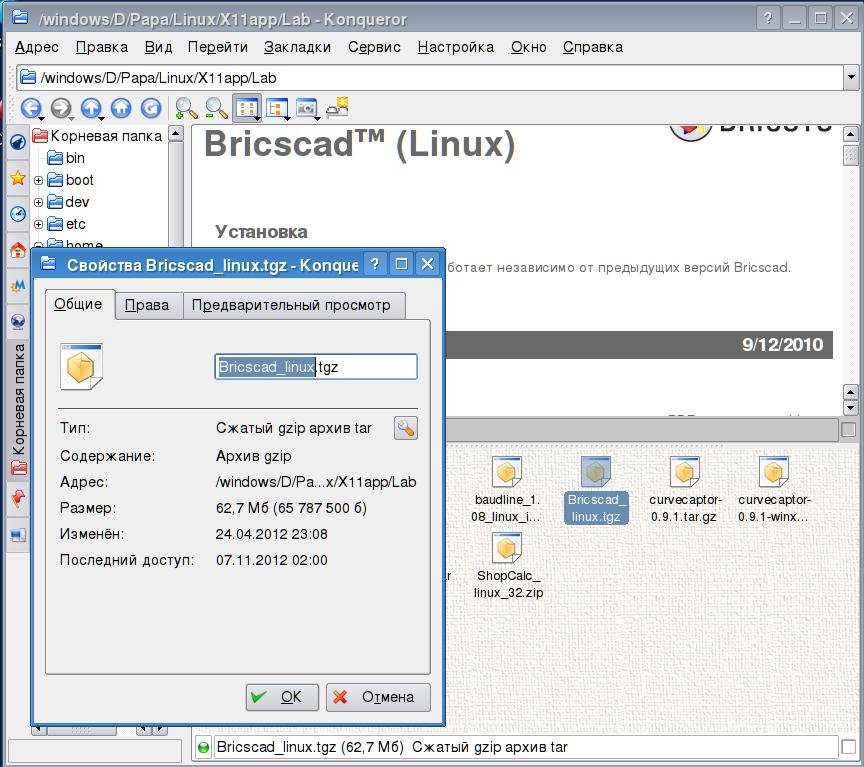Switch to tree view mode
864x767 pixels.
point(277,108)
